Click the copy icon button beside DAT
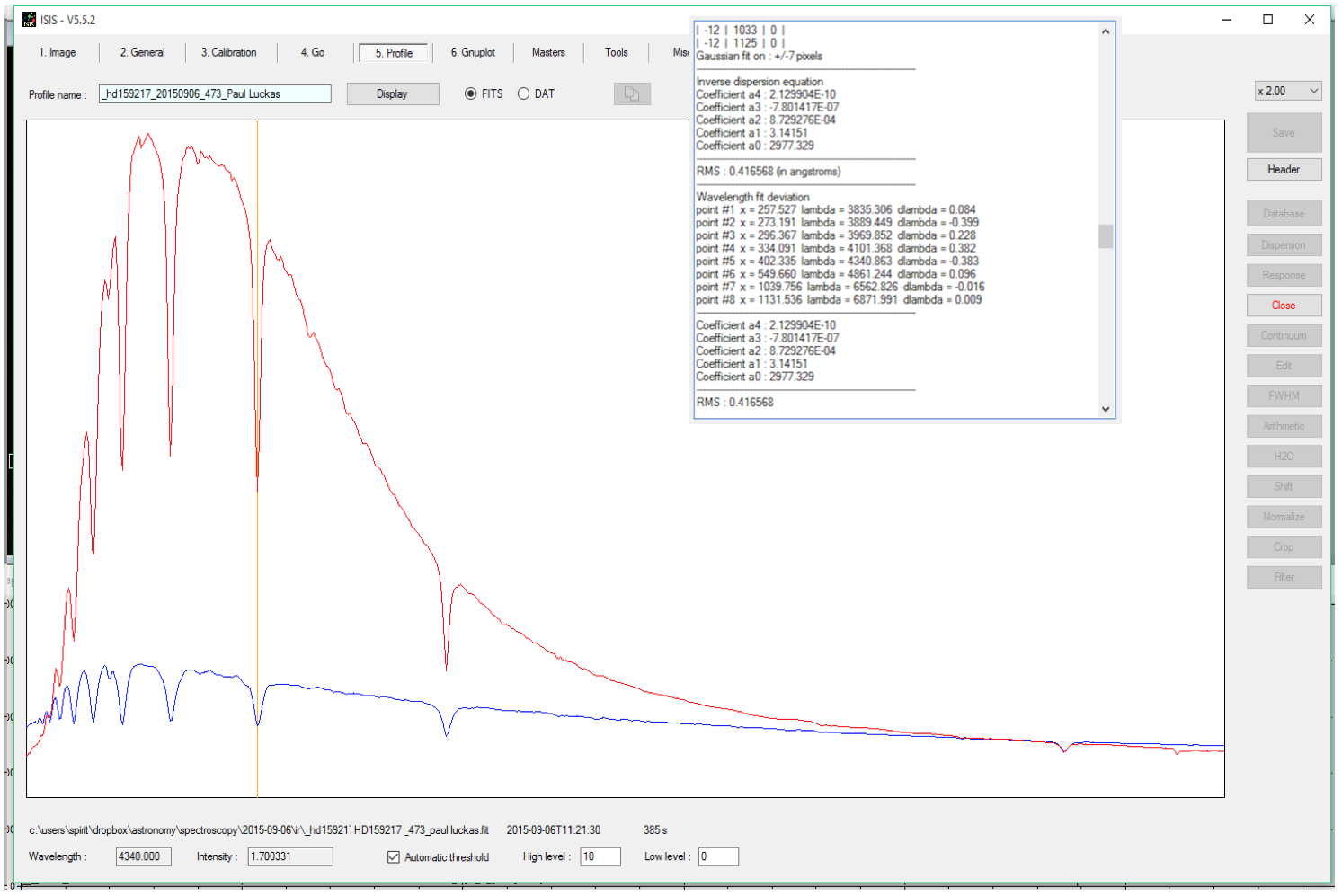Viewport: 1342px width, 896px height. (631, 94)
